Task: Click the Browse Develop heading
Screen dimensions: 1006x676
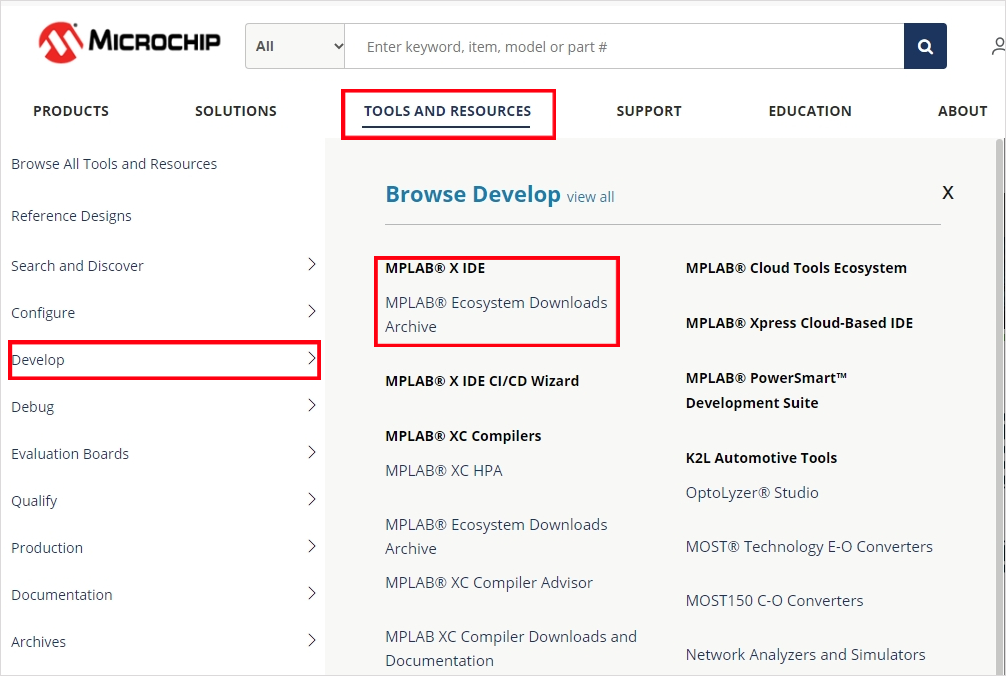Action: [473, 194]
